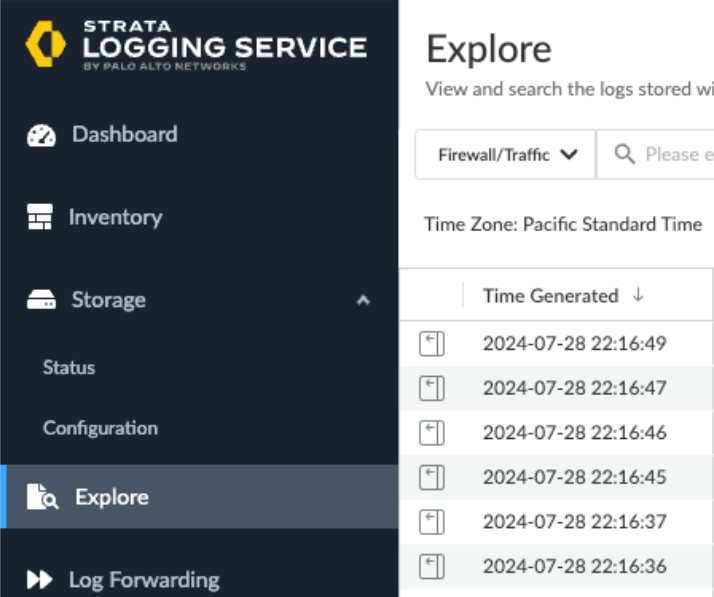Open the Status page under Storage

click(69, 368)
